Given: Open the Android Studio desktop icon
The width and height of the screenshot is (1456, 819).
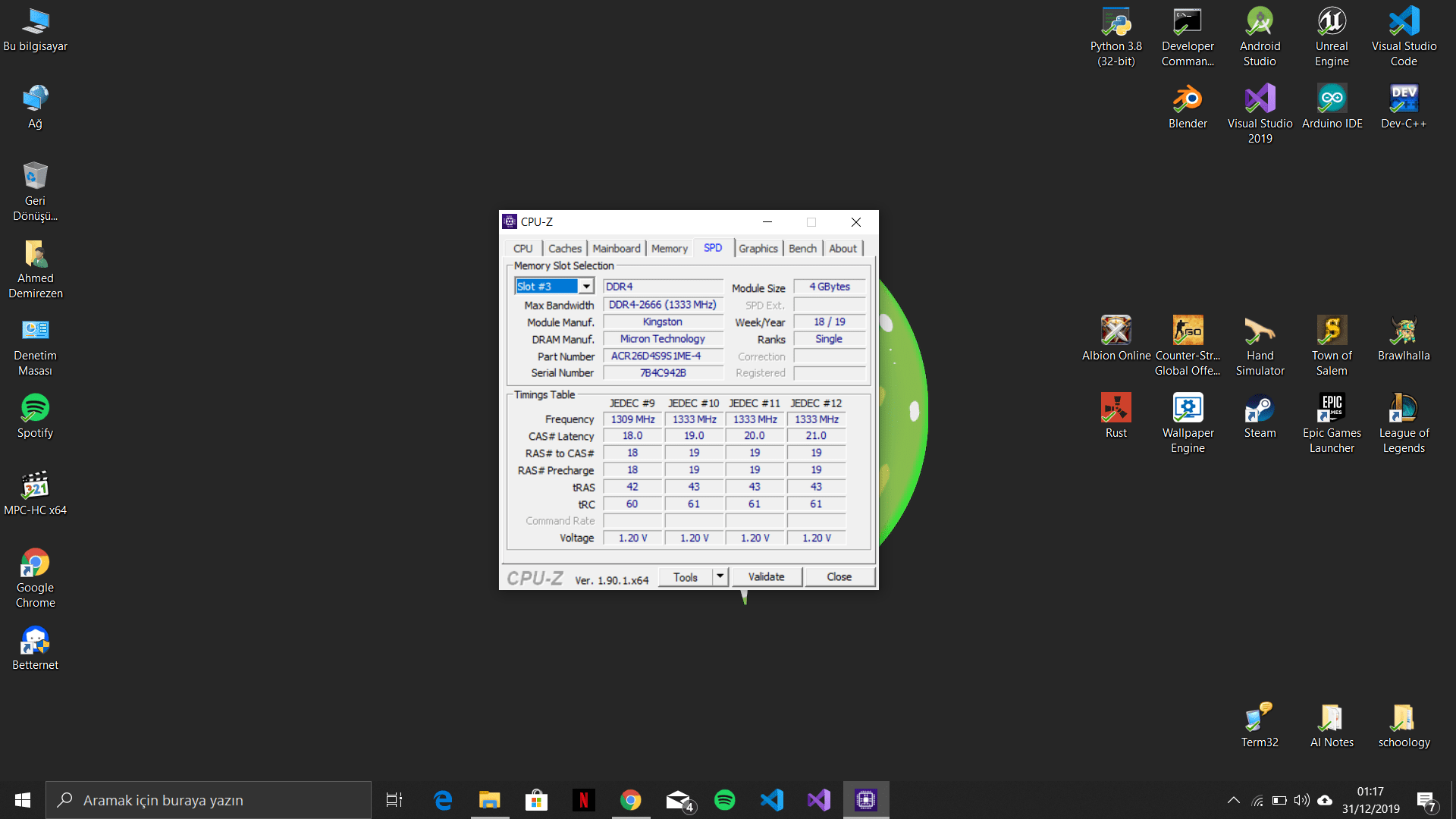Looking at the screenshot, I should (x=1260, y=22).
